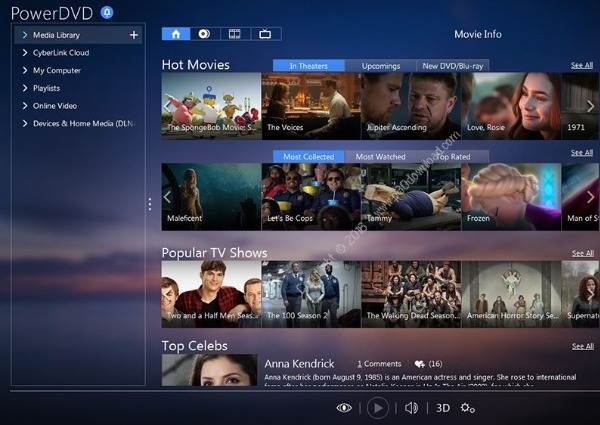The width and height of the screenshot is (600, 425).
Task: Mute audio with the speaker icon
Action: coord(411,408)
